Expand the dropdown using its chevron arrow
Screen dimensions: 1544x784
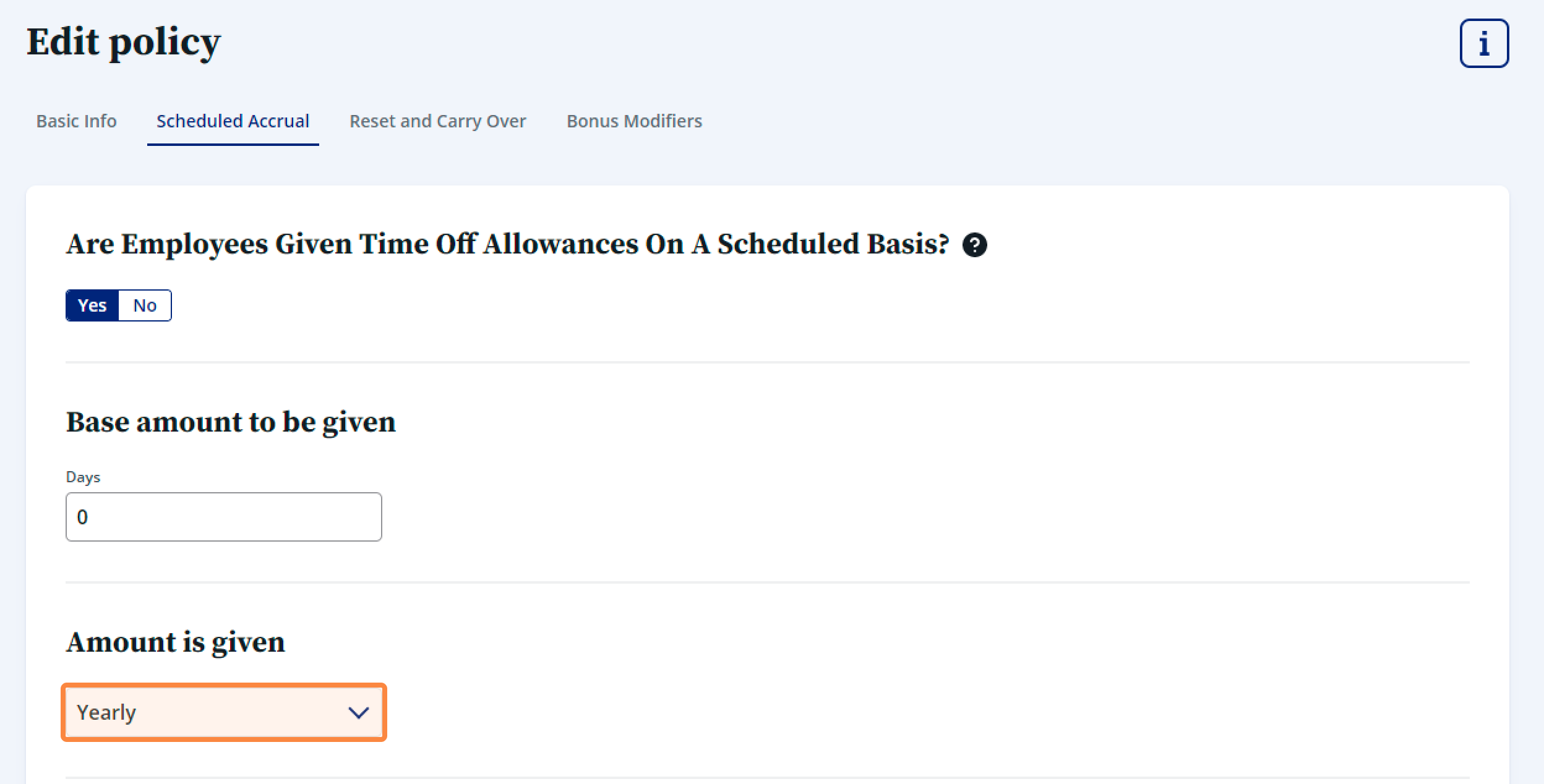point(358,713)
